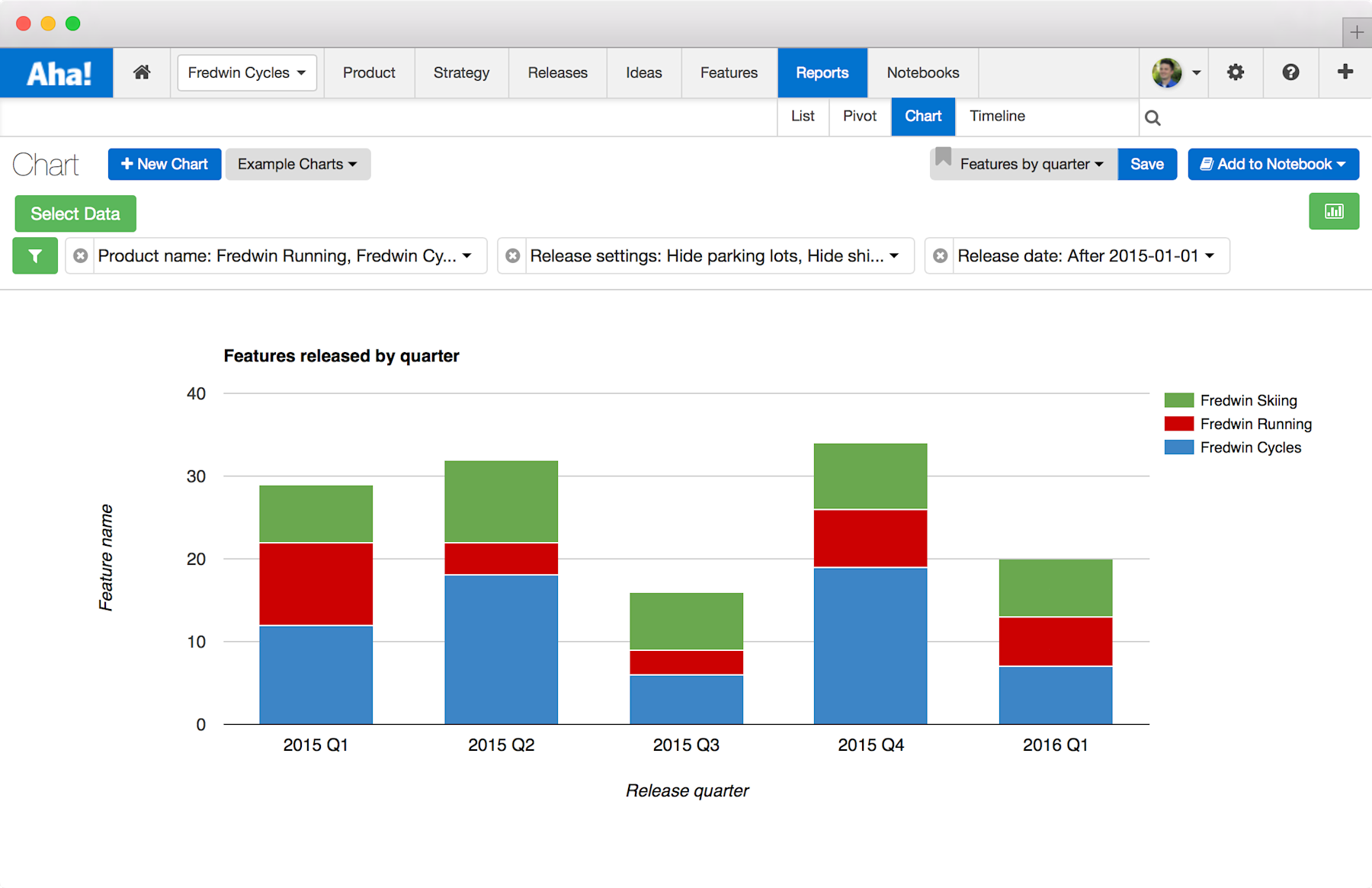Open the search magnifier icon
Viewport: 1372px width, 888px height.
1152,117
